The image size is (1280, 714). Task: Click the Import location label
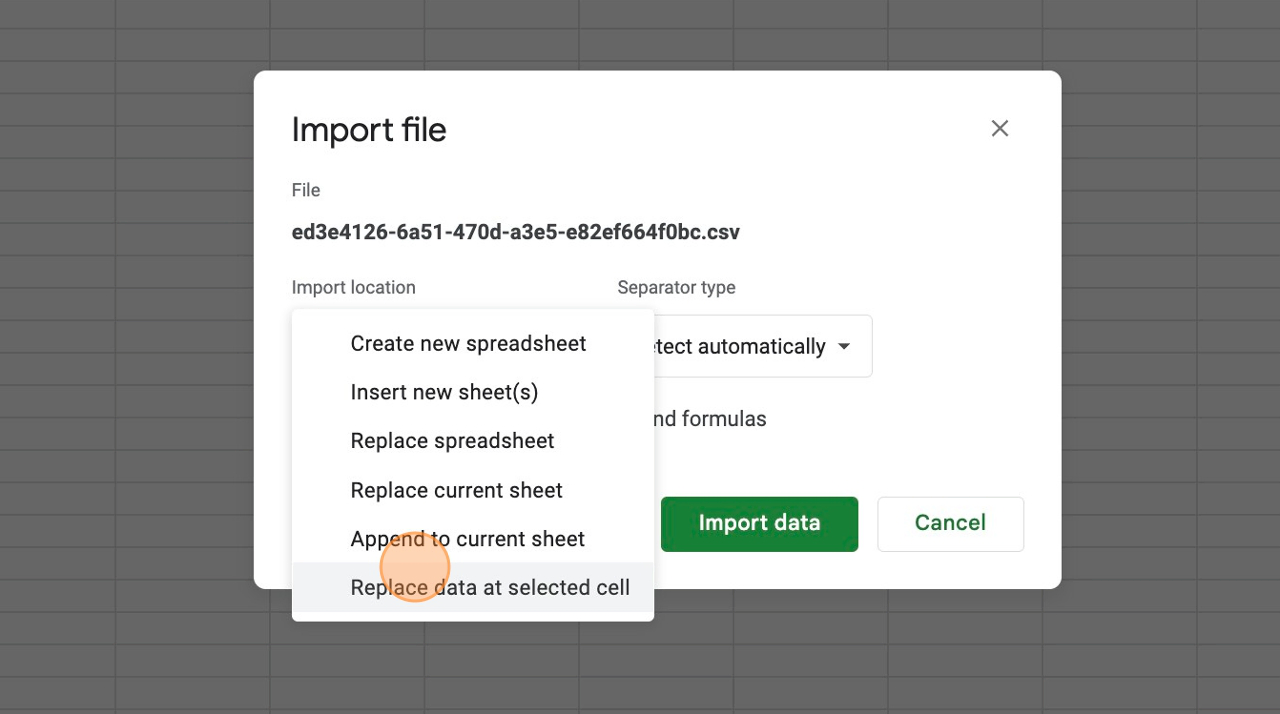(353, 288)
